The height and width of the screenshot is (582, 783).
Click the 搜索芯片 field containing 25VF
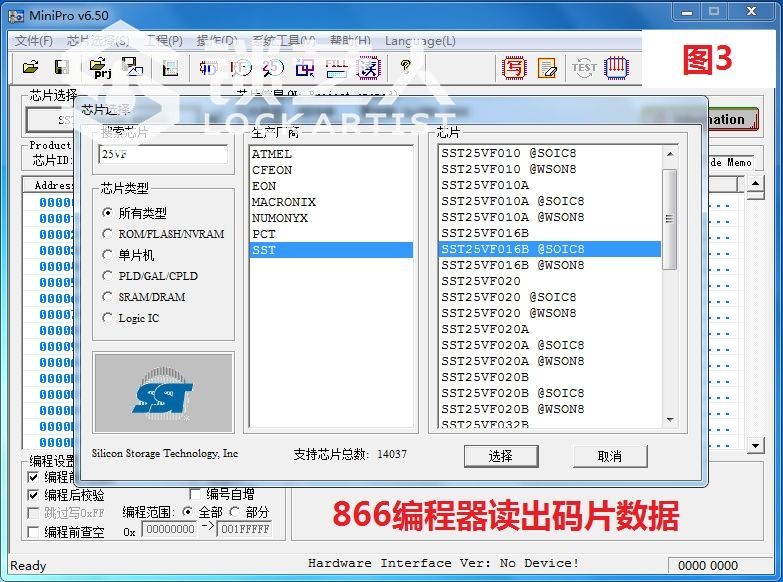[x=163, y=154]
